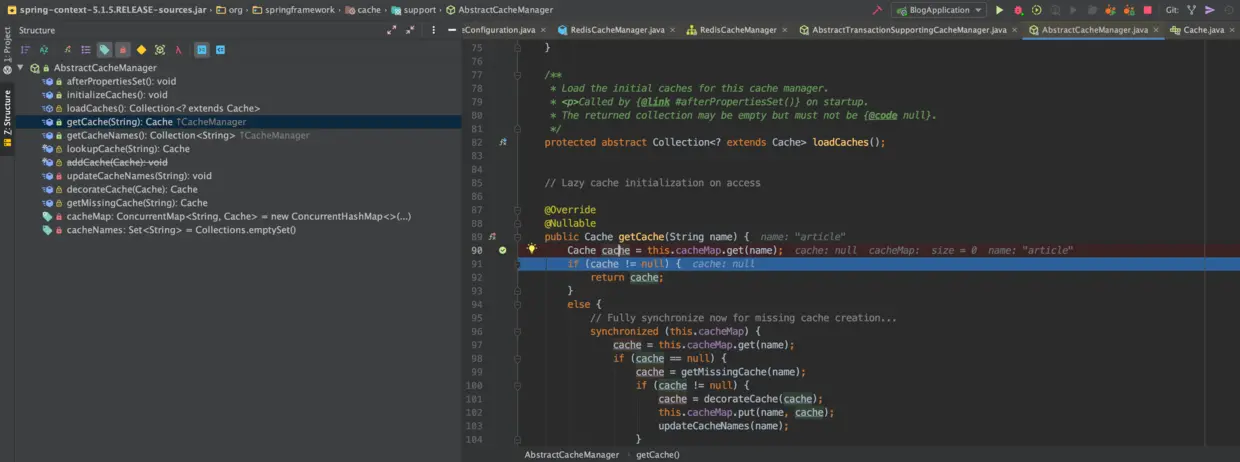Open the Z: Structure tool window tab
Image resolution: width=1240 pixels, height=462 pixels.
[x=7, y=119]
